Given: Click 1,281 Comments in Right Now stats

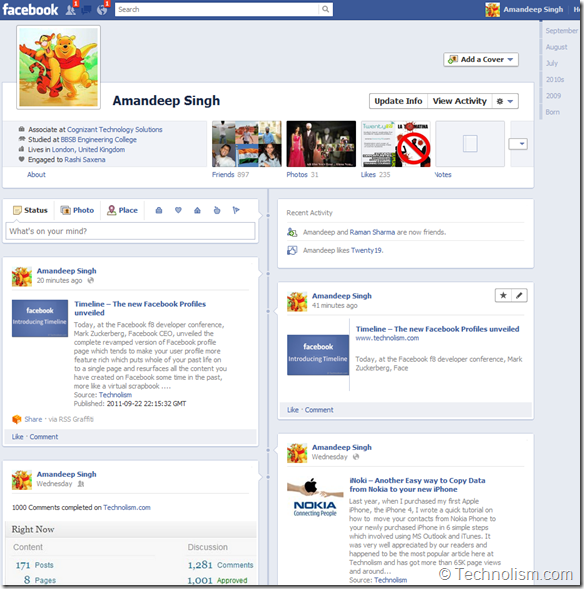Looking at the screenshot, I should click(x=220, y=565).
